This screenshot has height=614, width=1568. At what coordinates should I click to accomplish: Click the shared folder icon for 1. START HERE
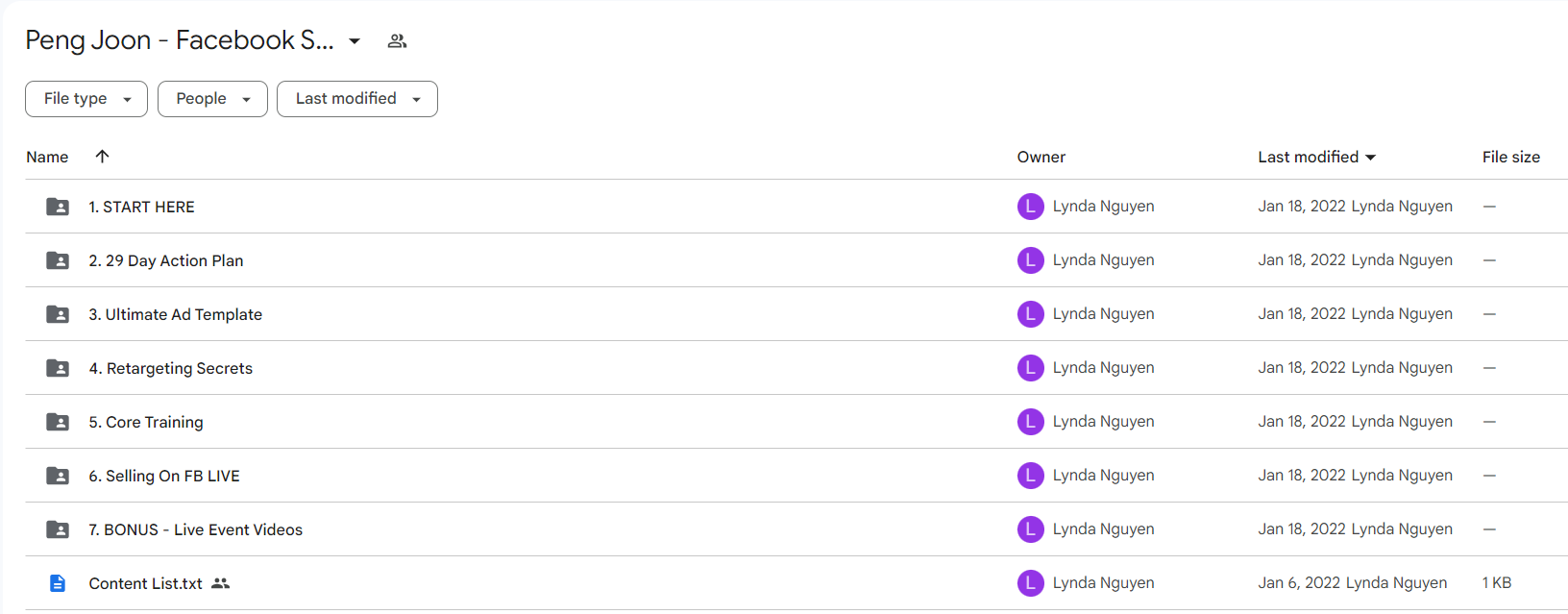click(x=58, y=207)
